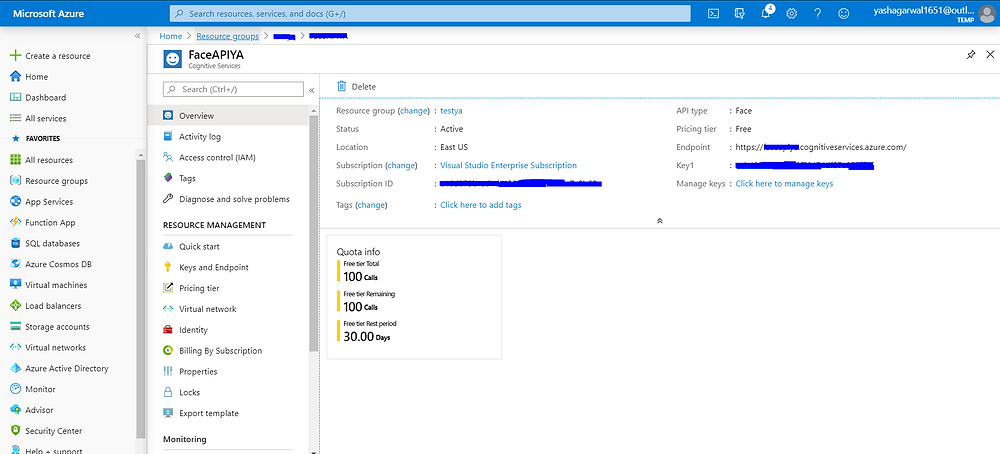Viewport: 1000px width, 454px height.
Task: Open directory and subscription filter icon
Action: click(x=740, y=13)
